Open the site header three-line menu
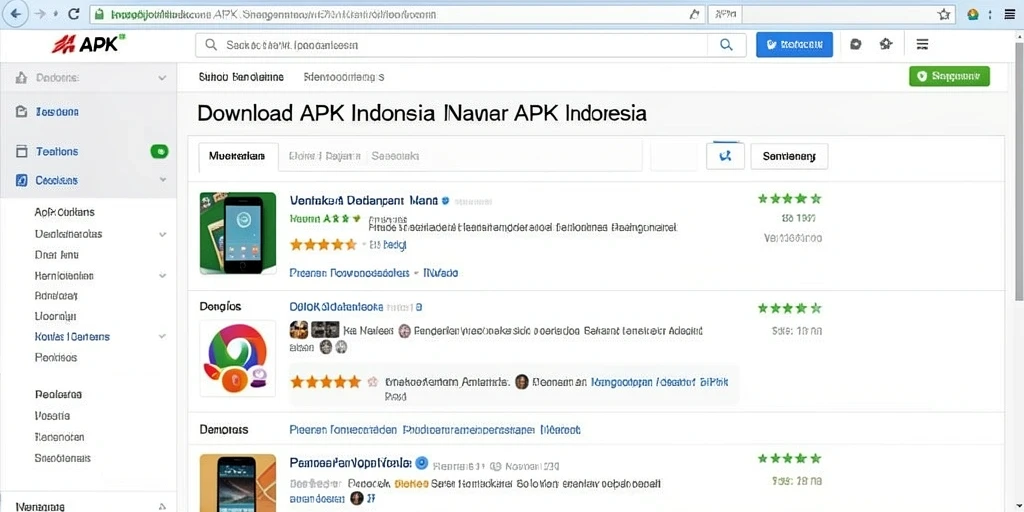Viewport: 1024px width, 512px height. tap(923, 44)
